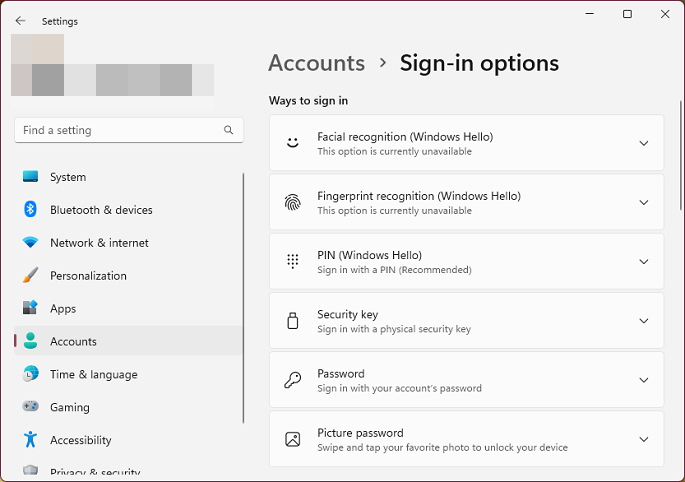685x482 pixels.
Task: Click 'Sign in with a PIN (Recommended)' text
Action: [394, 270]
